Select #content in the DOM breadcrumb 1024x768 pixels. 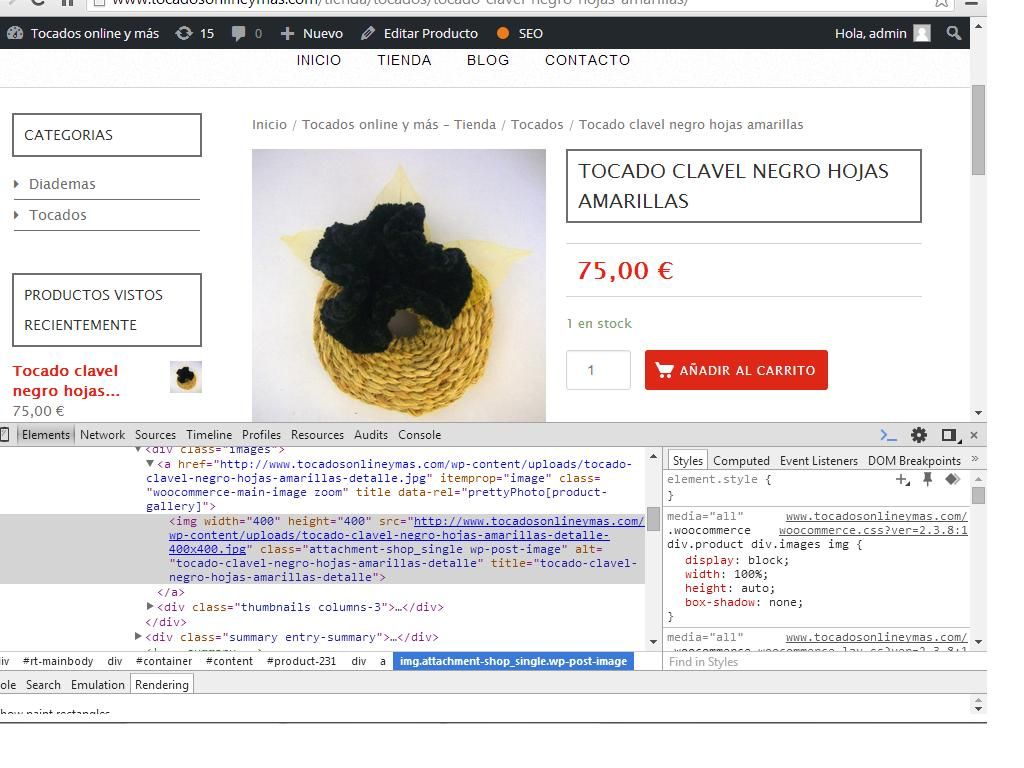229,661
